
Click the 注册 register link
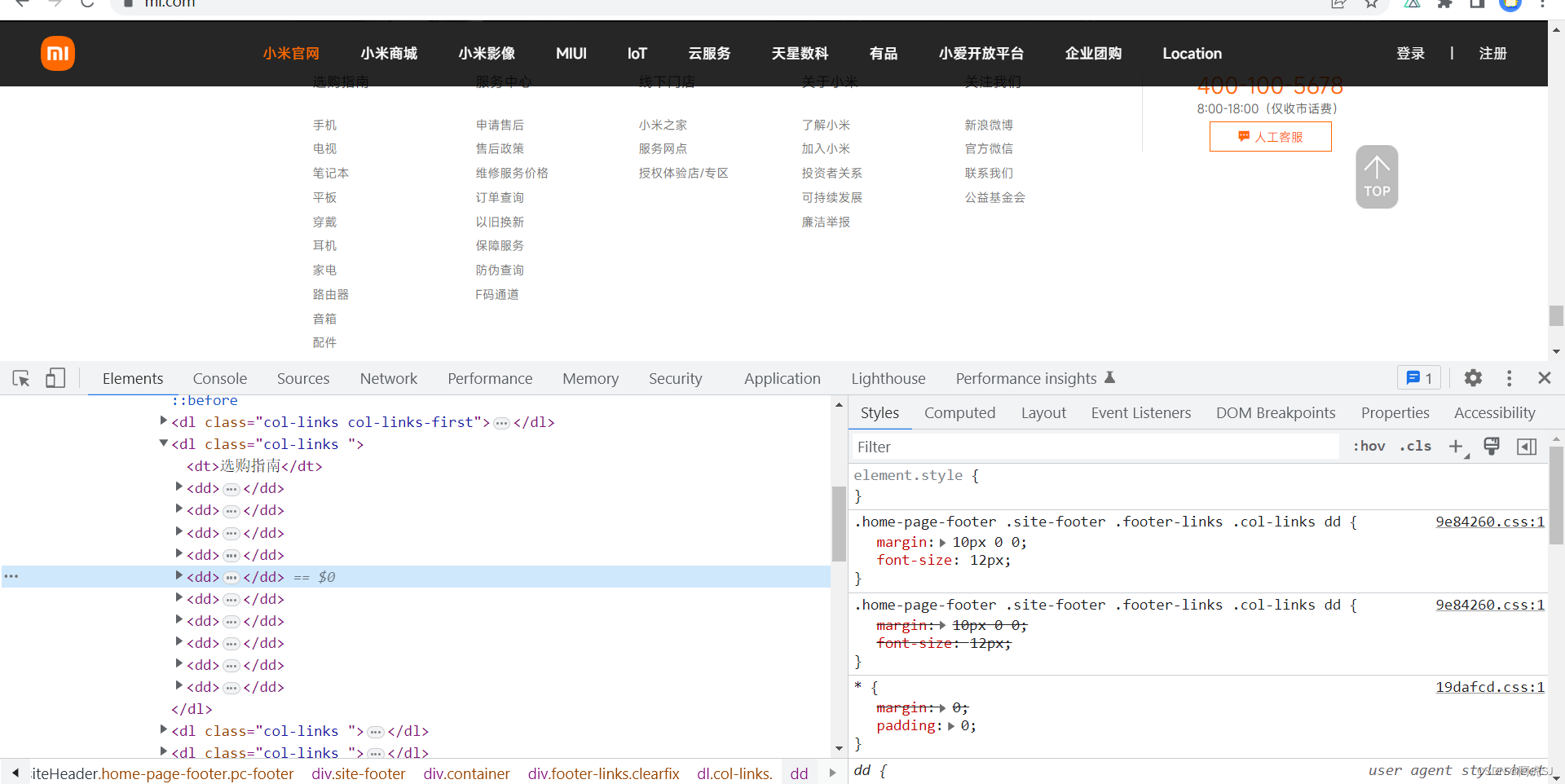(1493, 54)
